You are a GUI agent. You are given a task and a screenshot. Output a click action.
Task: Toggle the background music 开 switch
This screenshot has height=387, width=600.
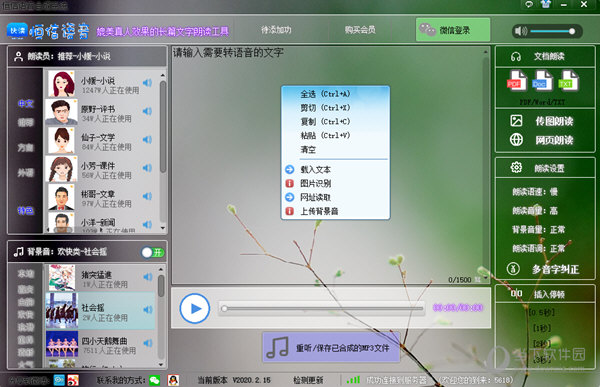click(152, 252)
